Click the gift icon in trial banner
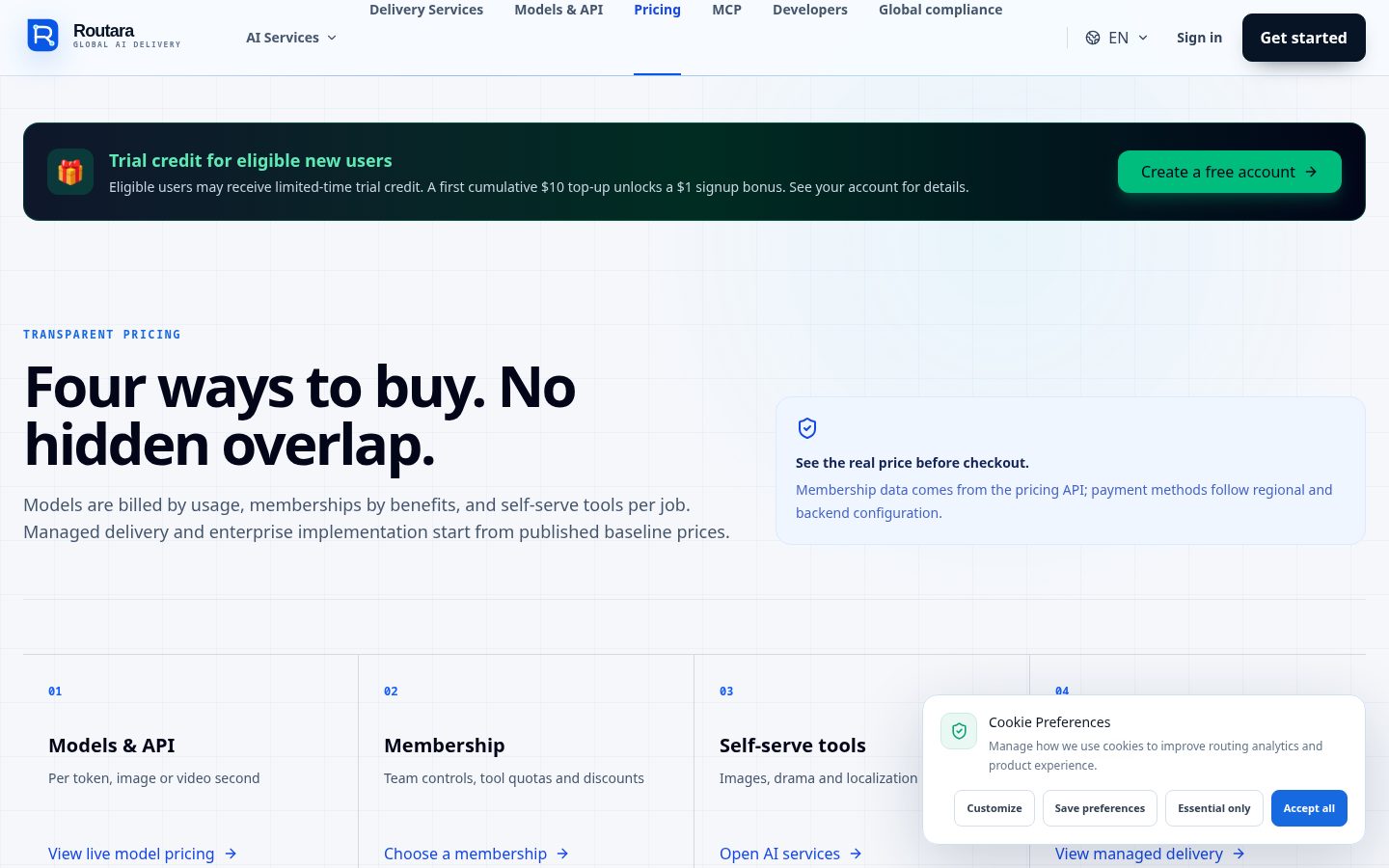Viewport: 1389px width, 868px height. point(70,172)
